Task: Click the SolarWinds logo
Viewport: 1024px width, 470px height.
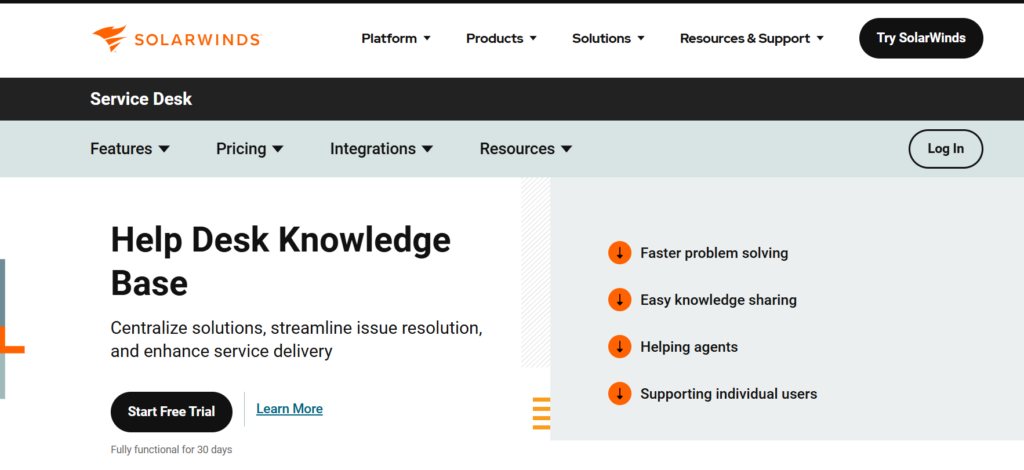Action: point(177,39)
